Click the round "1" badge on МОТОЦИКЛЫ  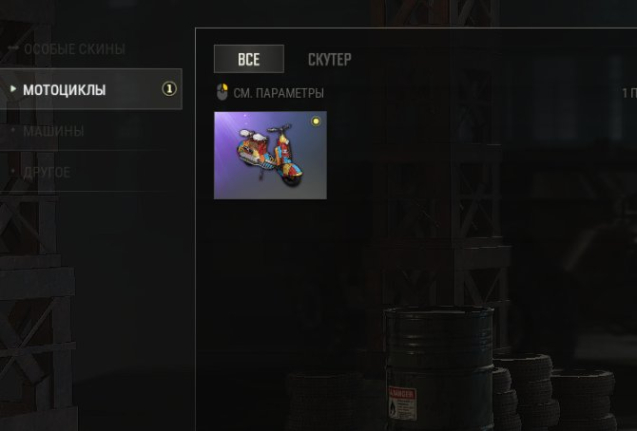click(169, 89)
